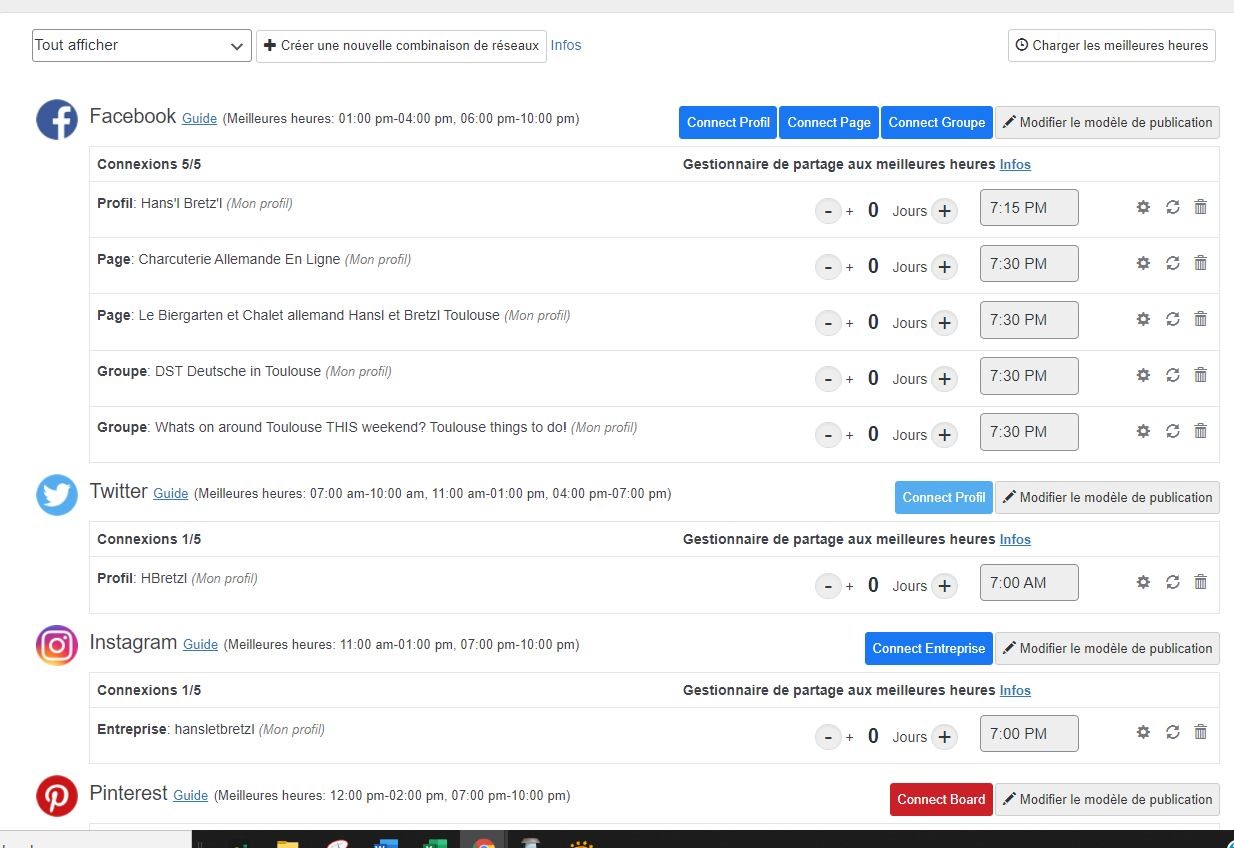This screenshot has height=848, width=1234.
Task: Change Twitter's 7:00 AM posting time
Action: [1028, 583]
